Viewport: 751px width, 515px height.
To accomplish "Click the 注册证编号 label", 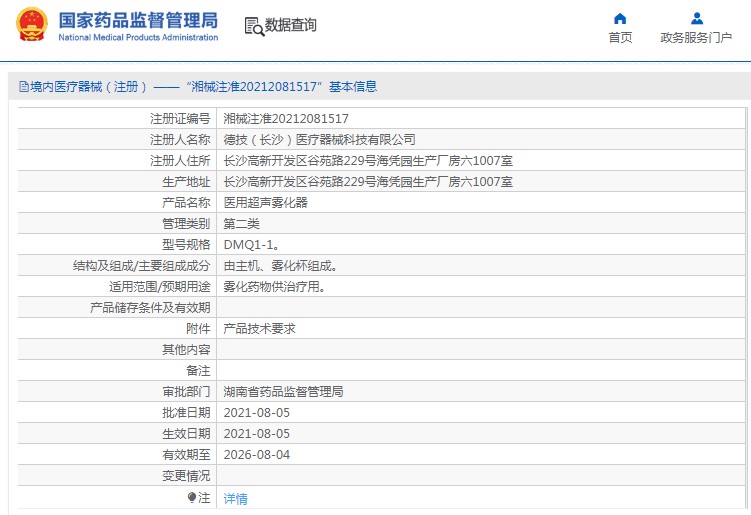I will (x=180, y=118).
